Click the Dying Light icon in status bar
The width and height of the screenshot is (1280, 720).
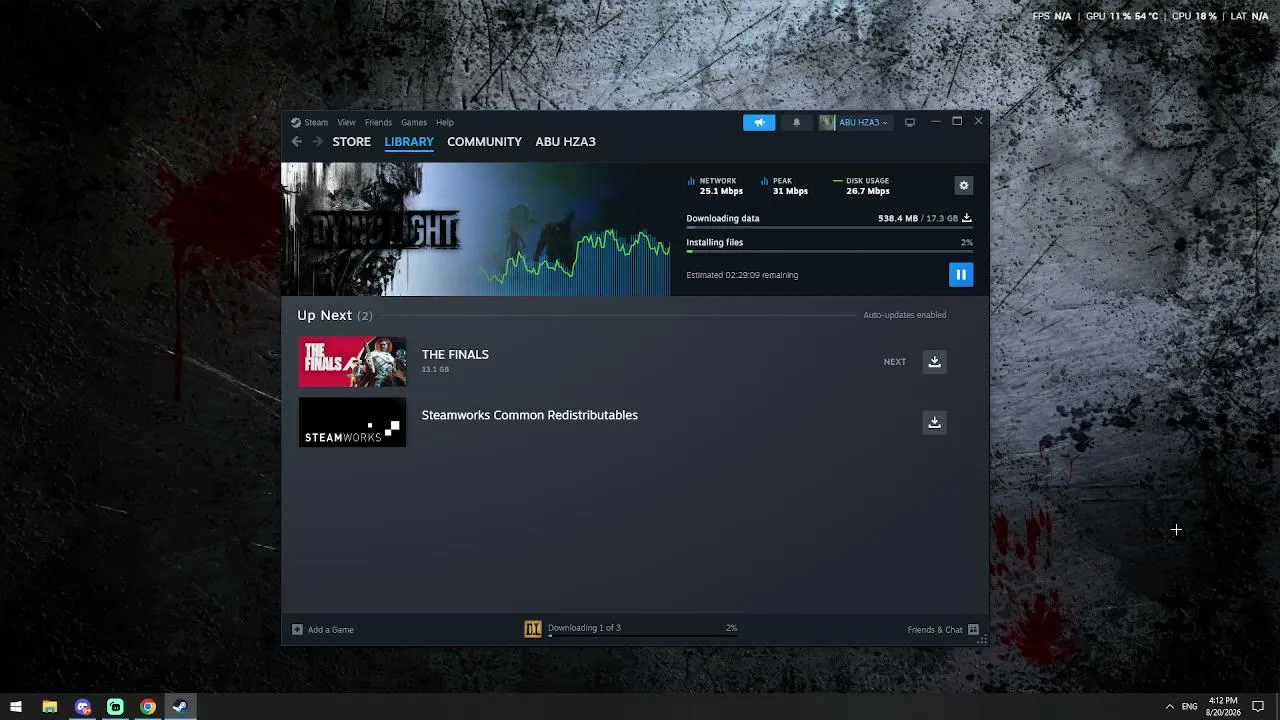tap(533, 629)
